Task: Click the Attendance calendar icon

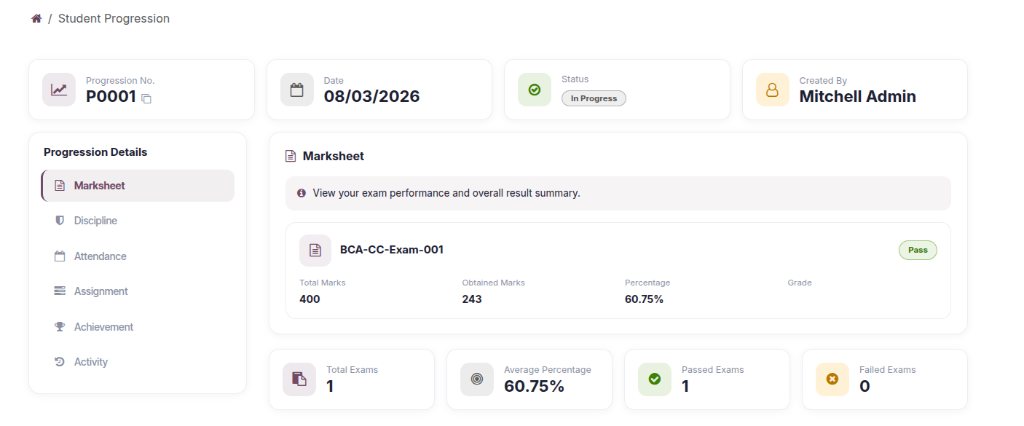Action: (x=59, y=256)
